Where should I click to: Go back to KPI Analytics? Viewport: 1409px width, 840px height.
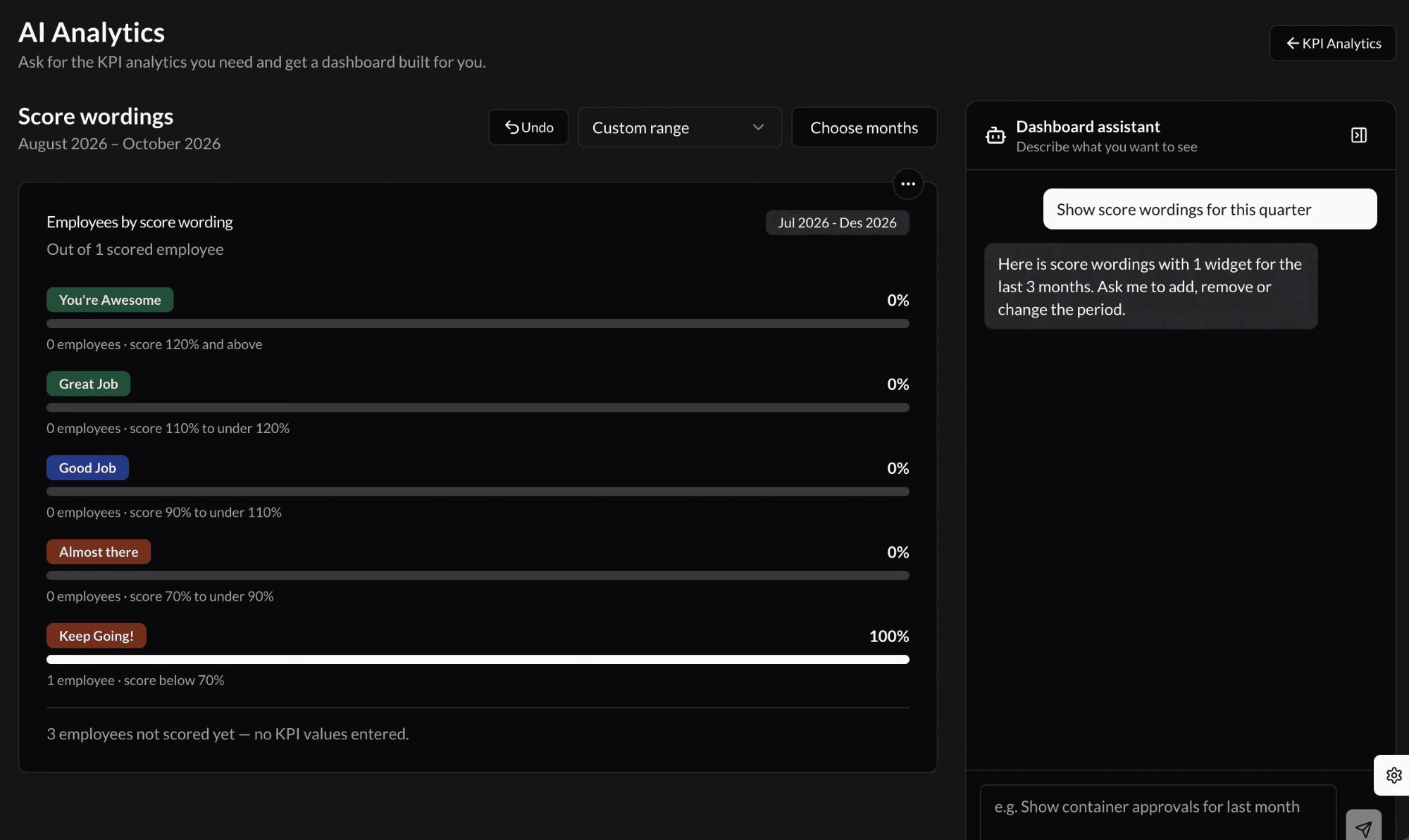[x=1332, y=44]
